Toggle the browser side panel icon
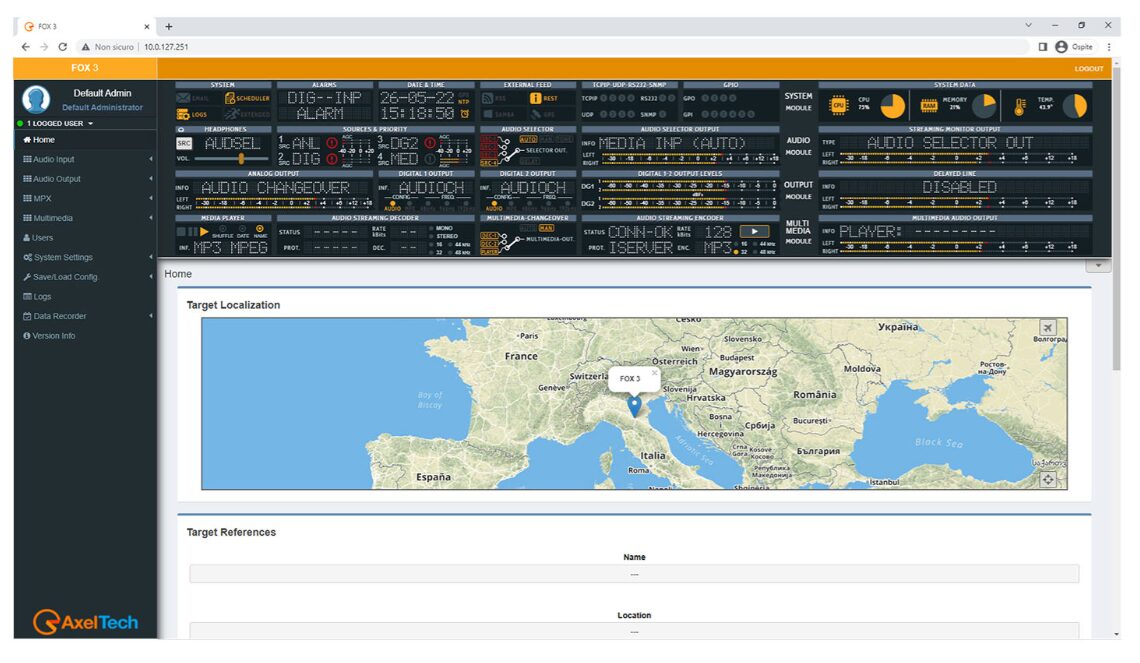 tap(1043, 47)
